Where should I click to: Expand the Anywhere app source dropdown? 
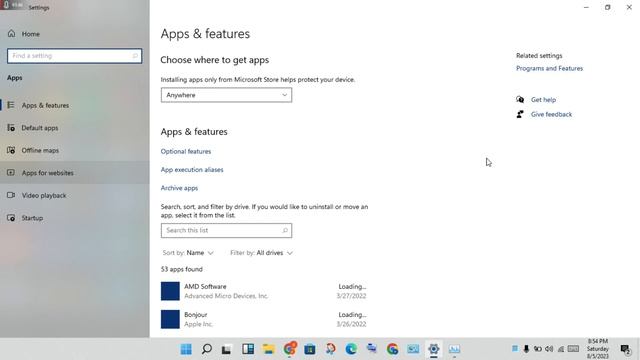point(226,95)
